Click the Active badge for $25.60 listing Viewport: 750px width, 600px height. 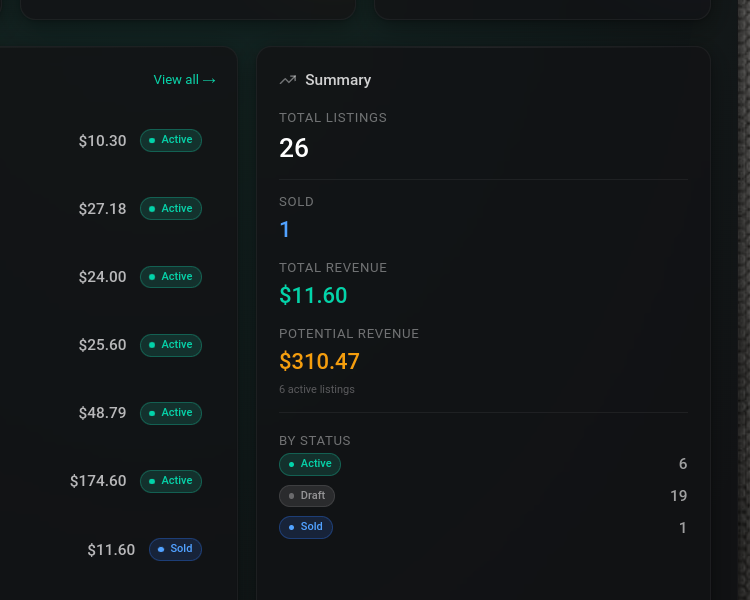(x=171, y=345)
